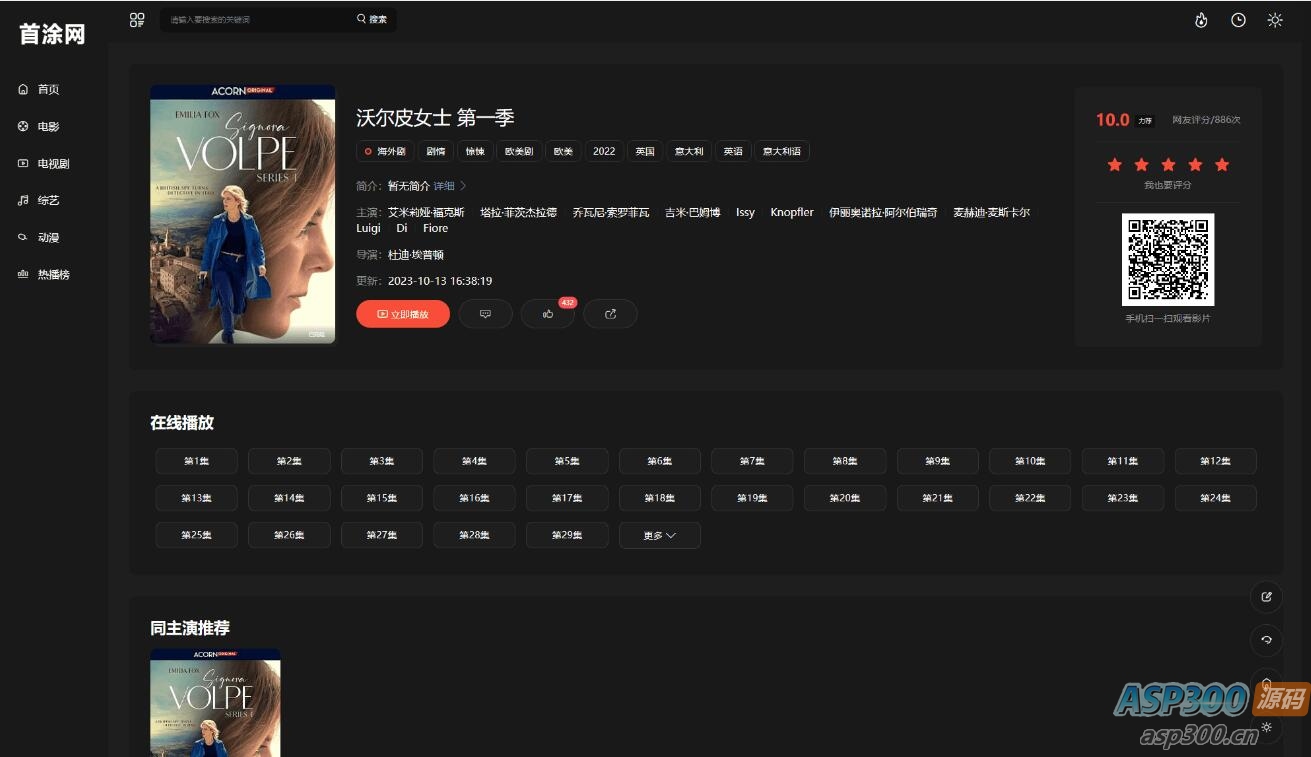1311x757 pixels.
Task: Open the hot trending fire icon
Action: coord(1201,19)
